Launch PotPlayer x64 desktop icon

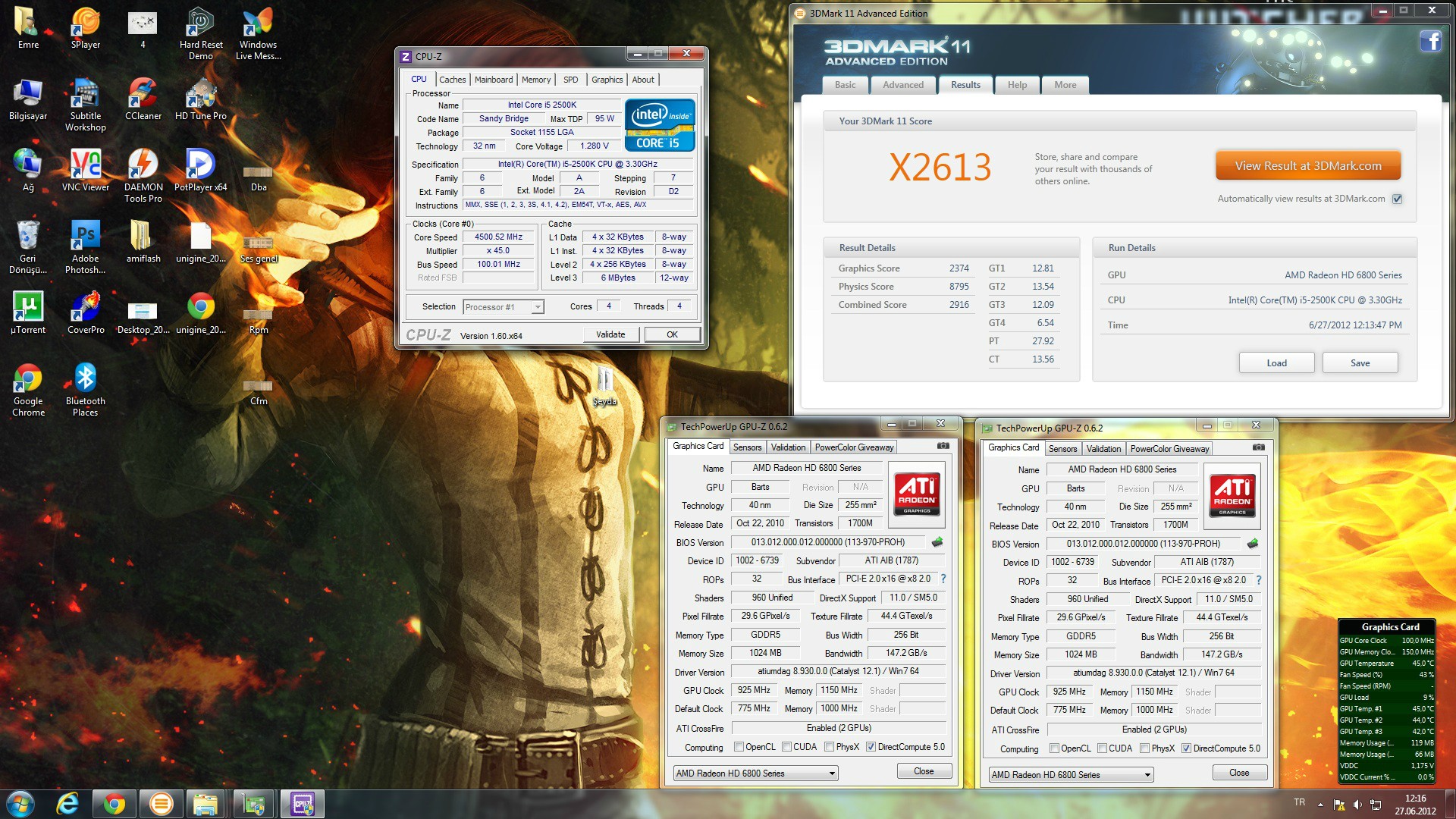(x=201, y=171)
